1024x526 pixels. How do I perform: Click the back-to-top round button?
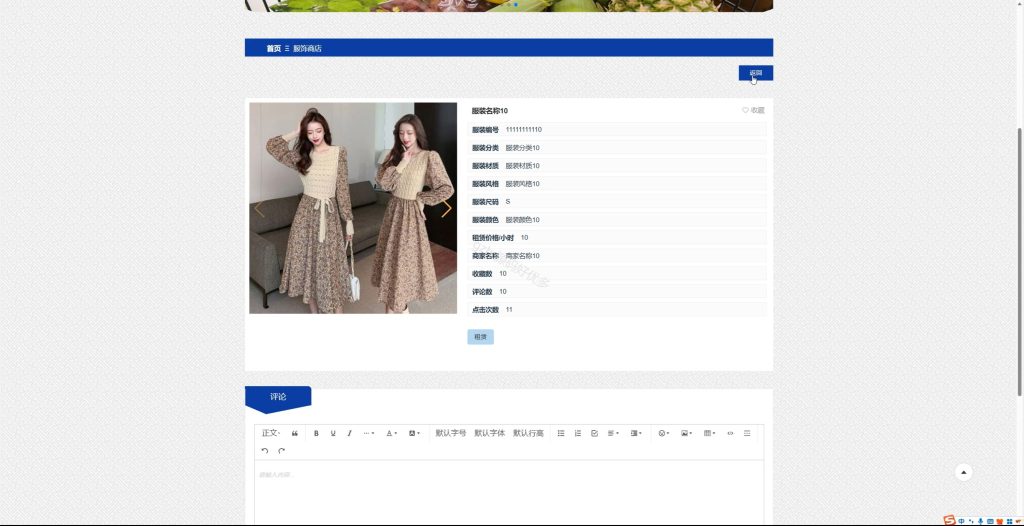click(963, 472)
